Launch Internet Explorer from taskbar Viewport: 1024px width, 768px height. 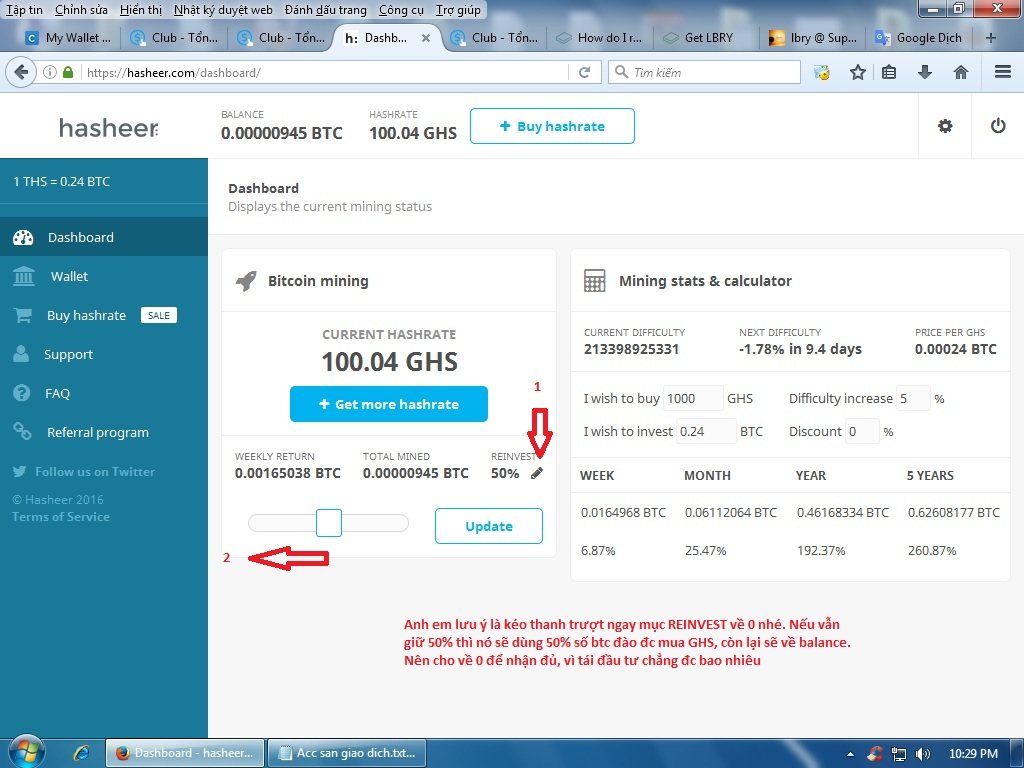pos(81,753)
